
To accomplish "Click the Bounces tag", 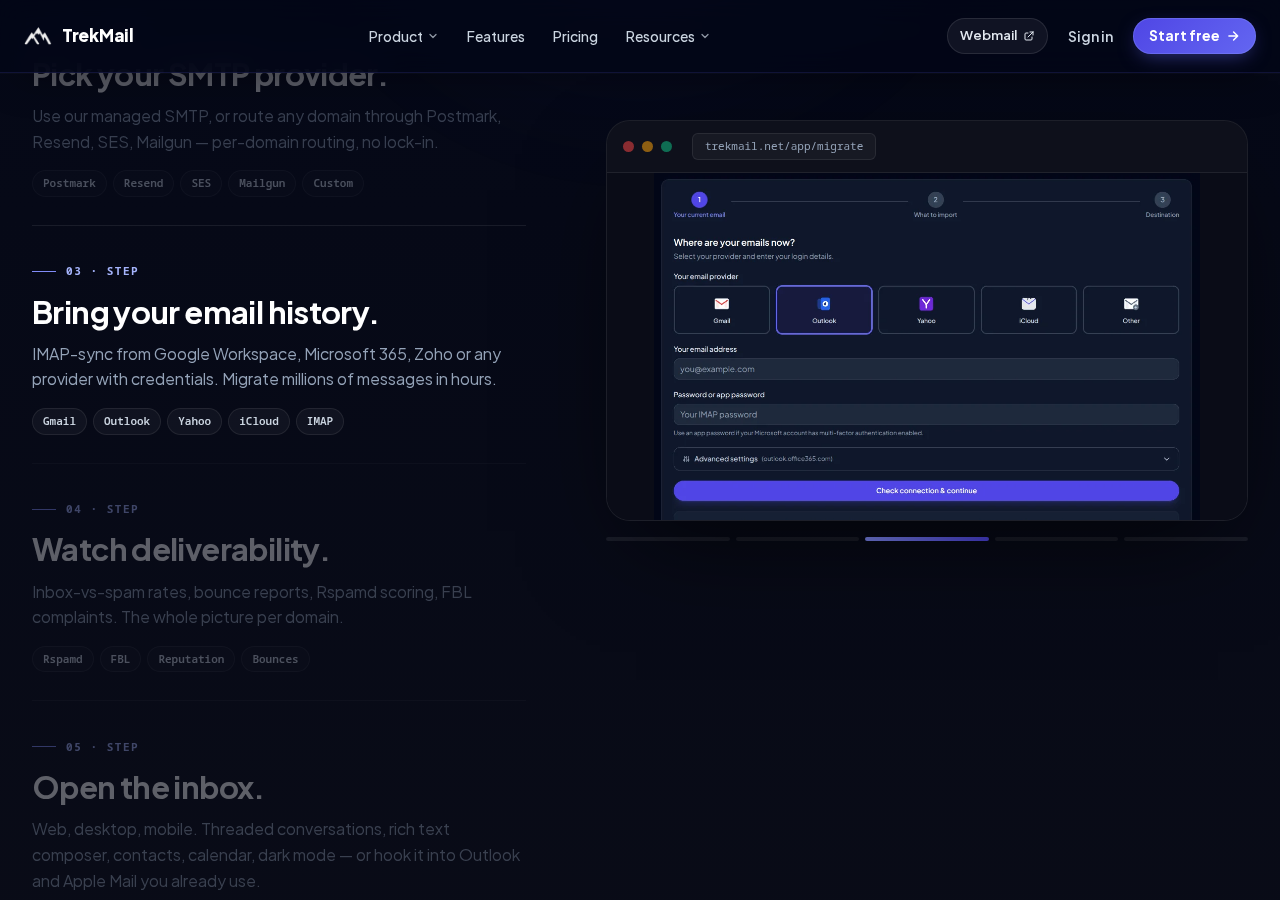I will [275, 659].
